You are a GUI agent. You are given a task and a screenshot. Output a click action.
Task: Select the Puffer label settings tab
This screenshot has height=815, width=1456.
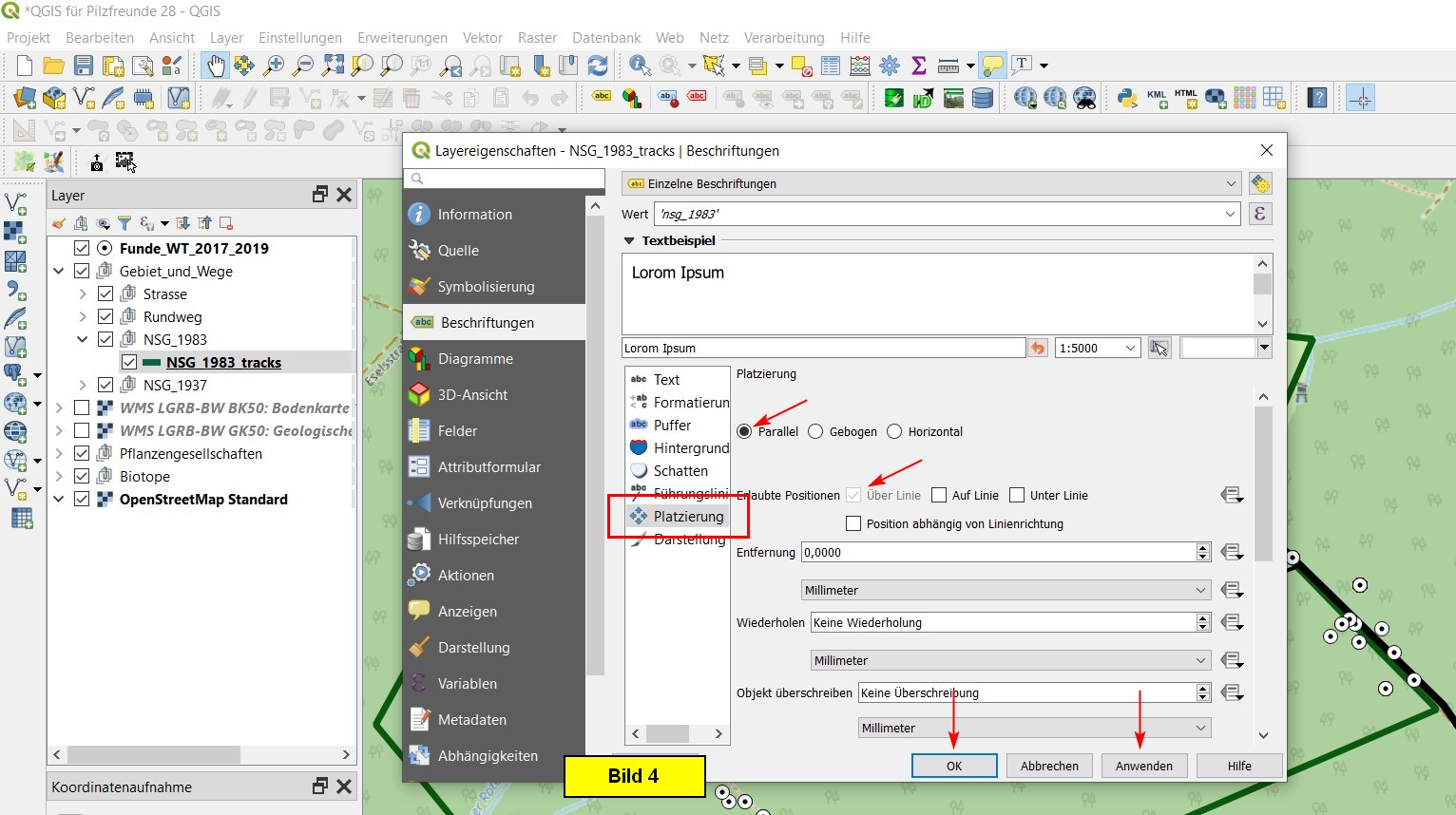(x=672, y=426)
